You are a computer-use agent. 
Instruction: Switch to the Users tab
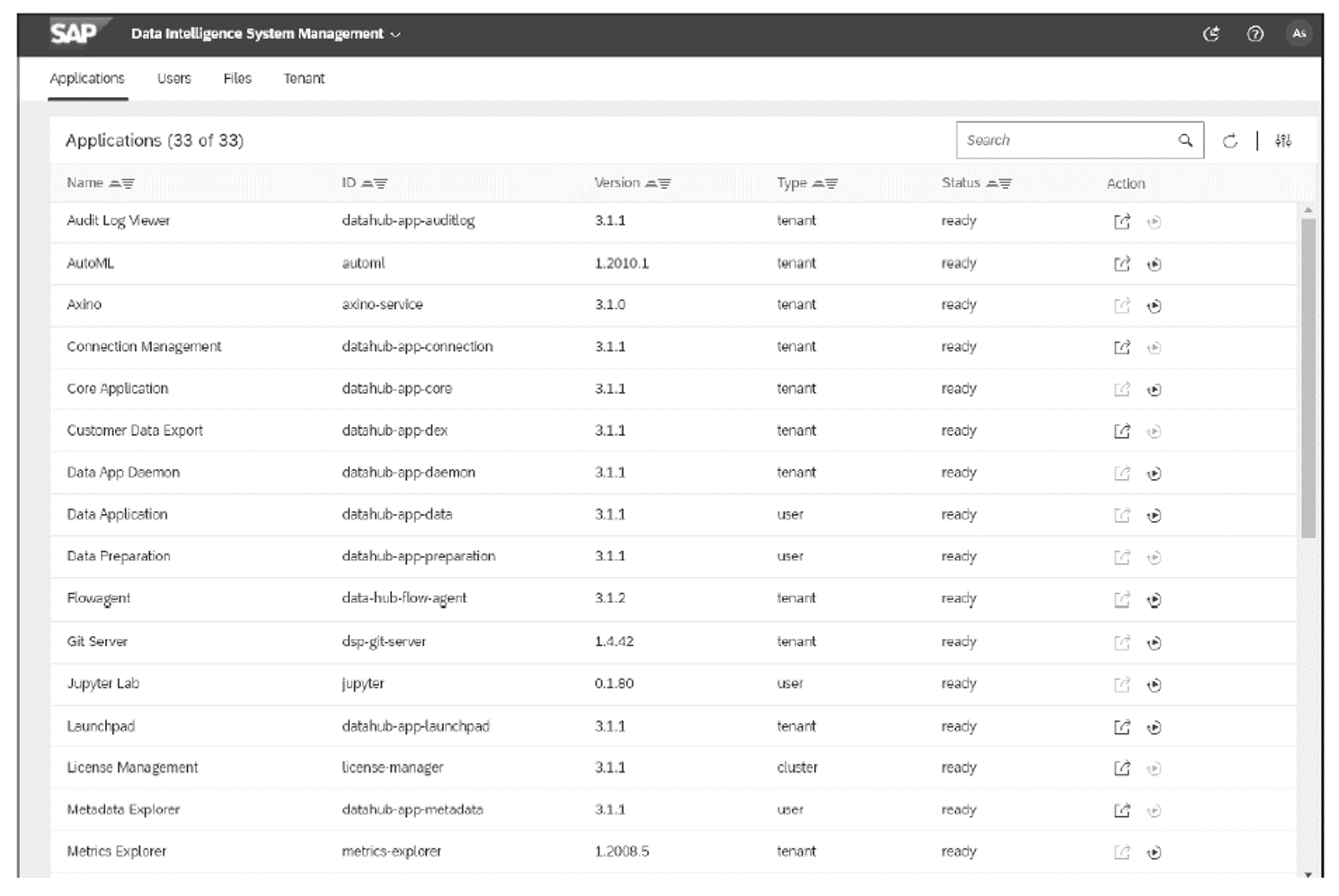click(x=174, y=79)
